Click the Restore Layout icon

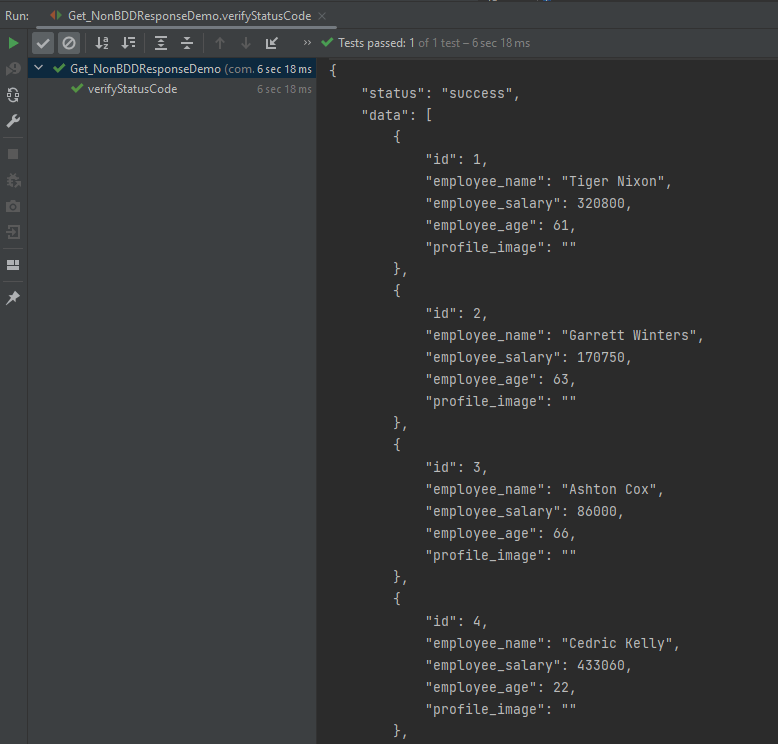(13, 265)
